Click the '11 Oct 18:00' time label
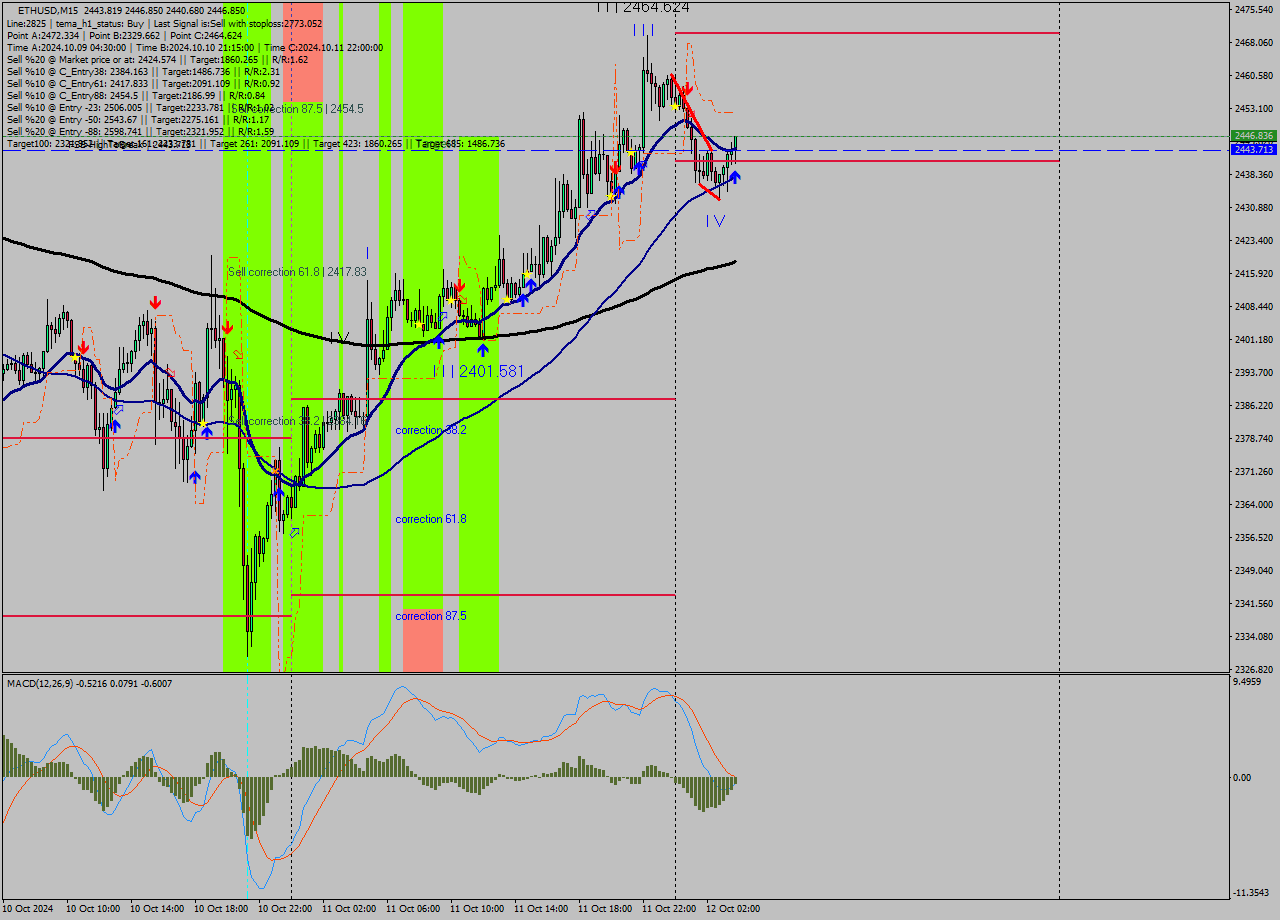This screenshot has width=1280, height=920. (605, 909)
